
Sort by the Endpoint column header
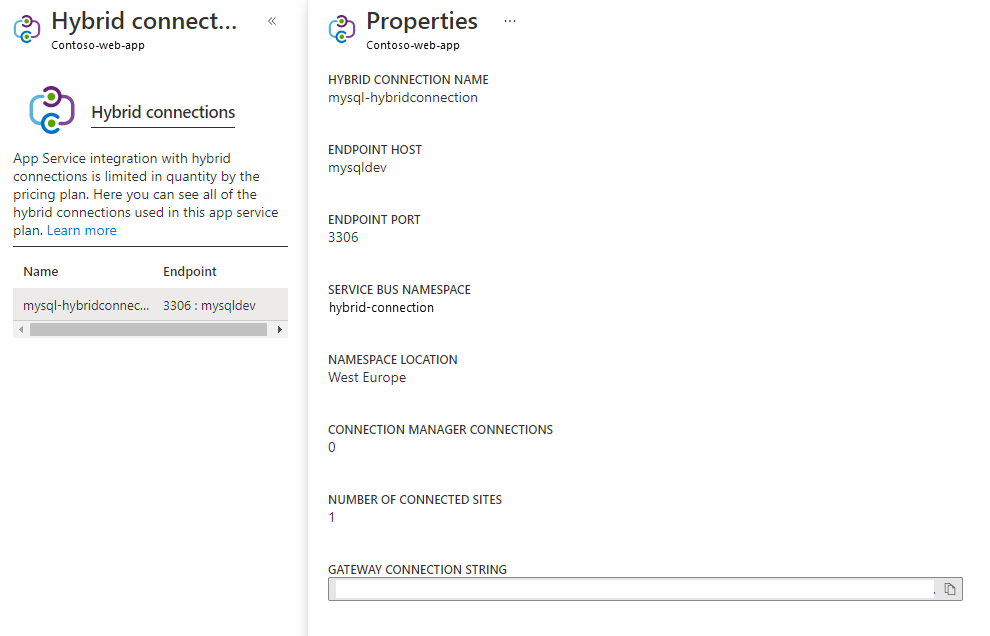[x=190, y=272]
